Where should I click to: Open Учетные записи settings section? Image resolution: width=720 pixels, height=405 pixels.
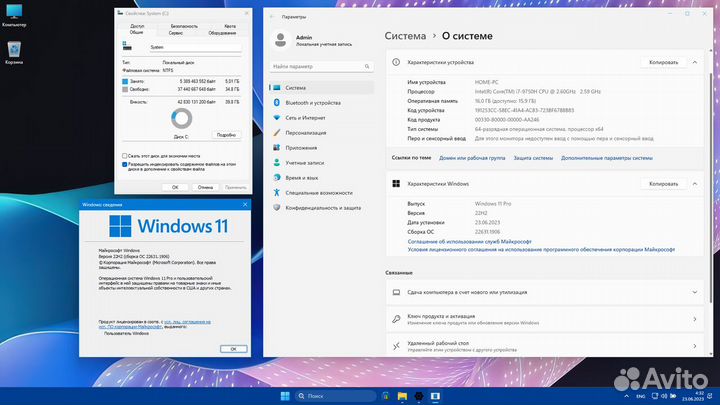321,163
